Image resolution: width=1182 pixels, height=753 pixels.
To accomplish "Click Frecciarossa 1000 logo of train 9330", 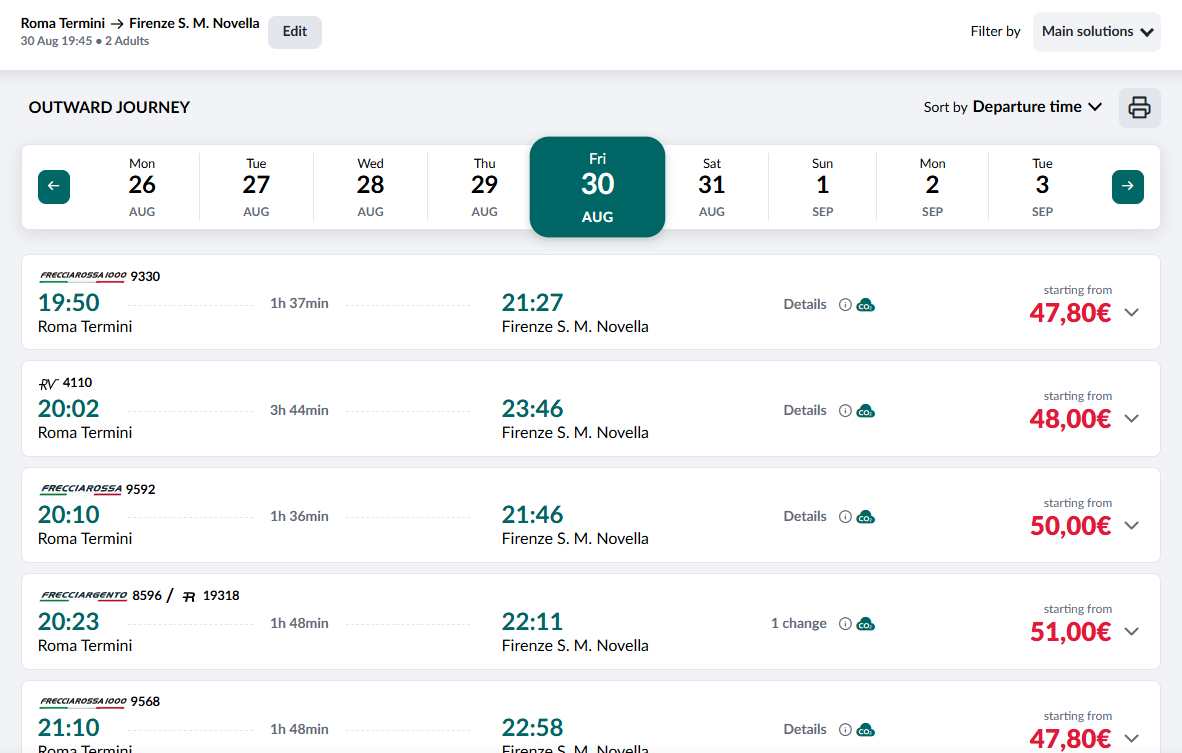I will coord(83,276).
